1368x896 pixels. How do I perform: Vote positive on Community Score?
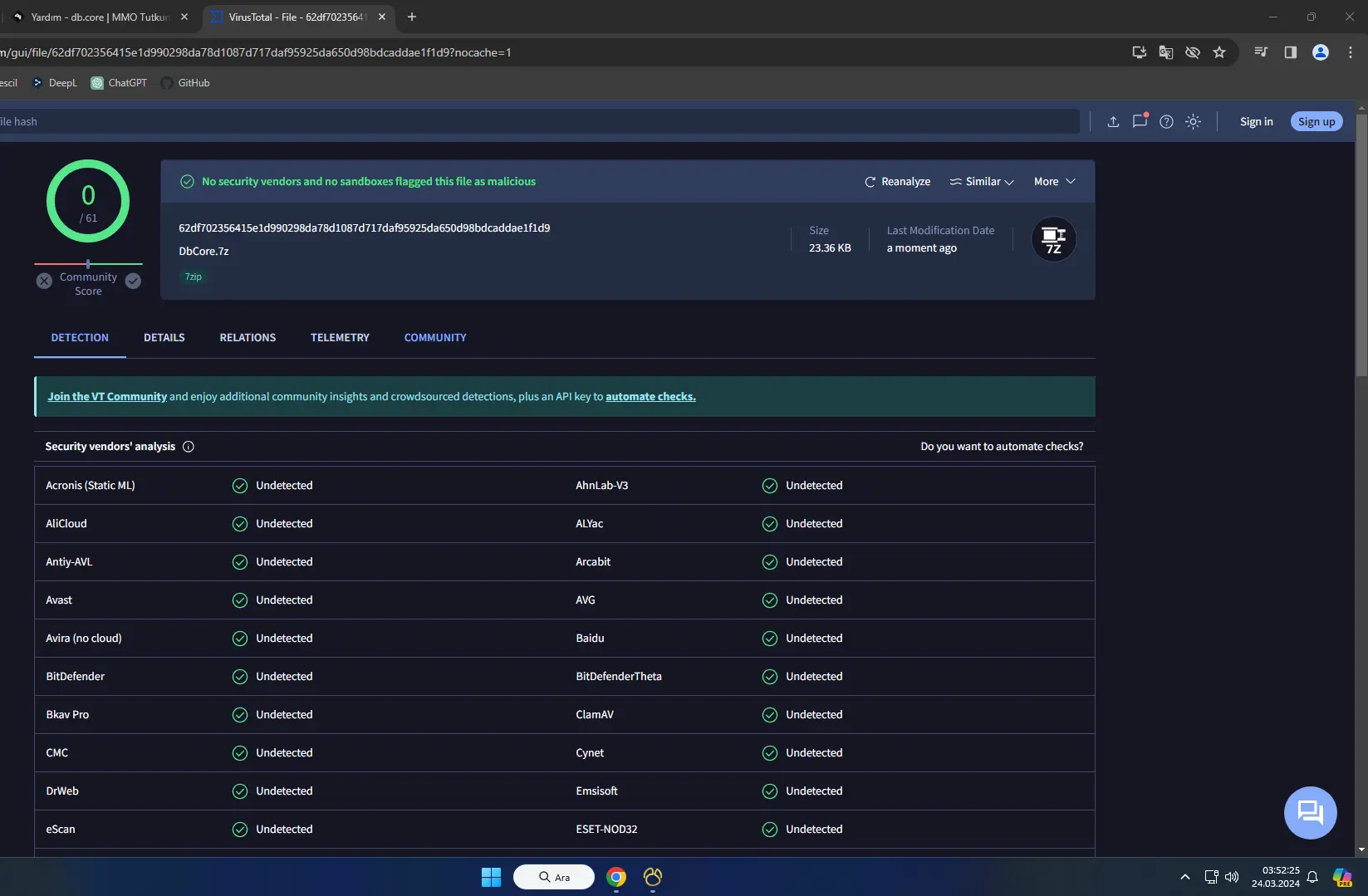133,282
